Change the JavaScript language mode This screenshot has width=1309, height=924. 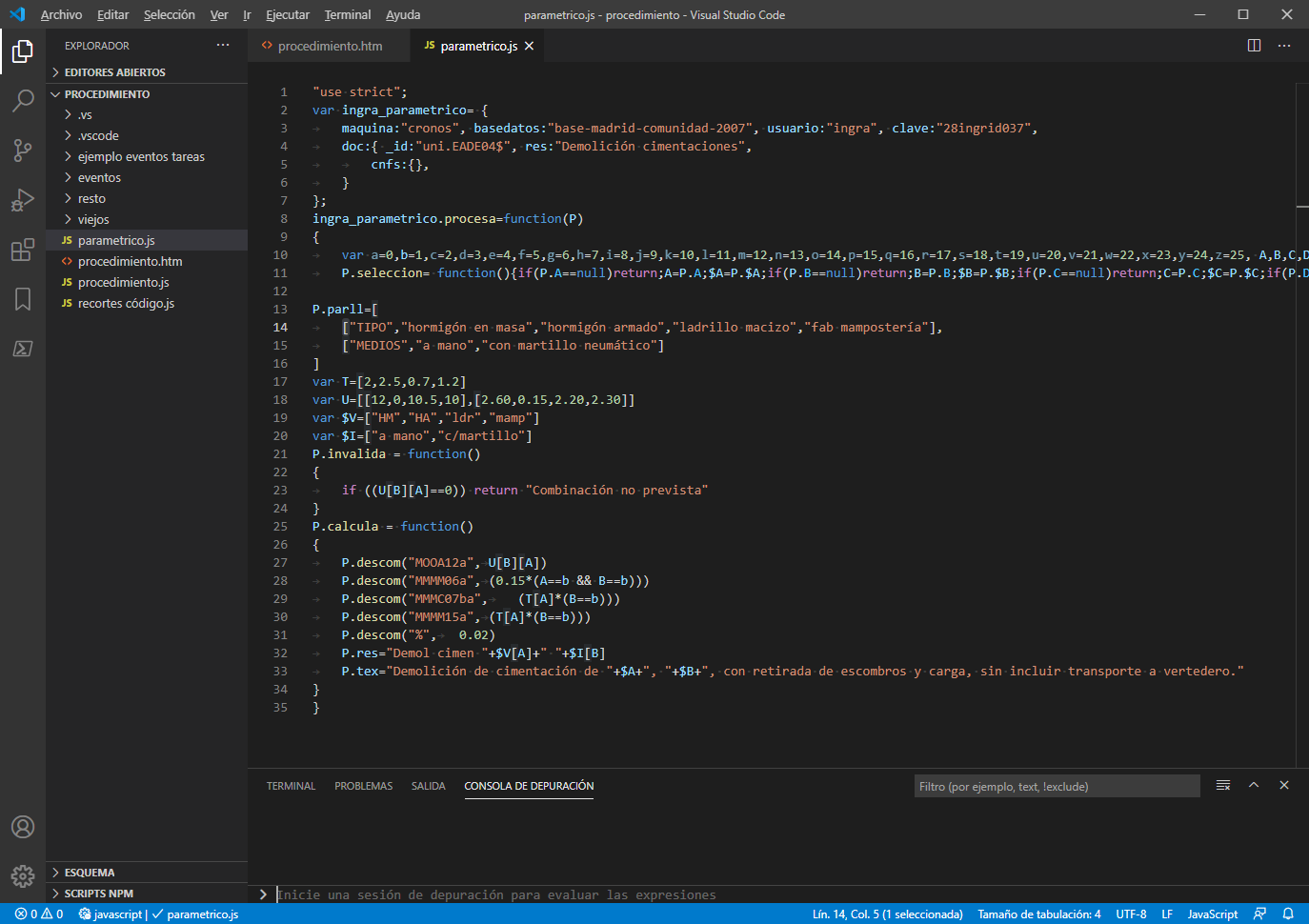click(x=1212, y=914)
